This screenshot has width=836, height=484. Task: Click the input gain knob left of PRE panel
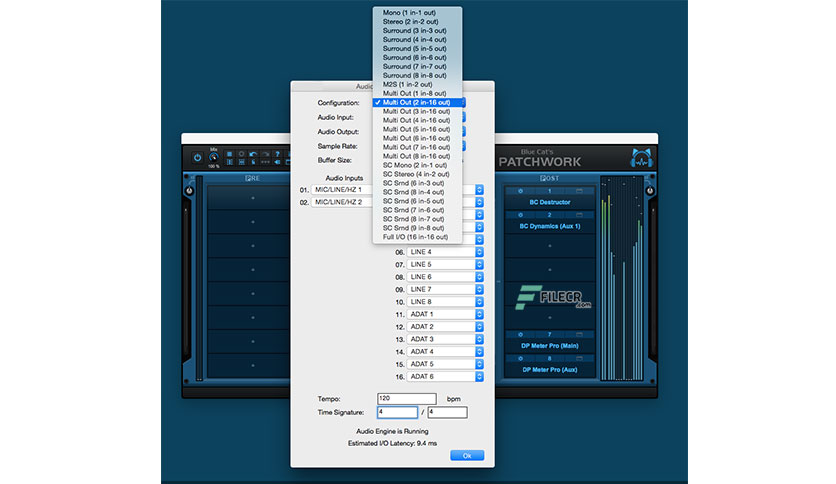189,191
